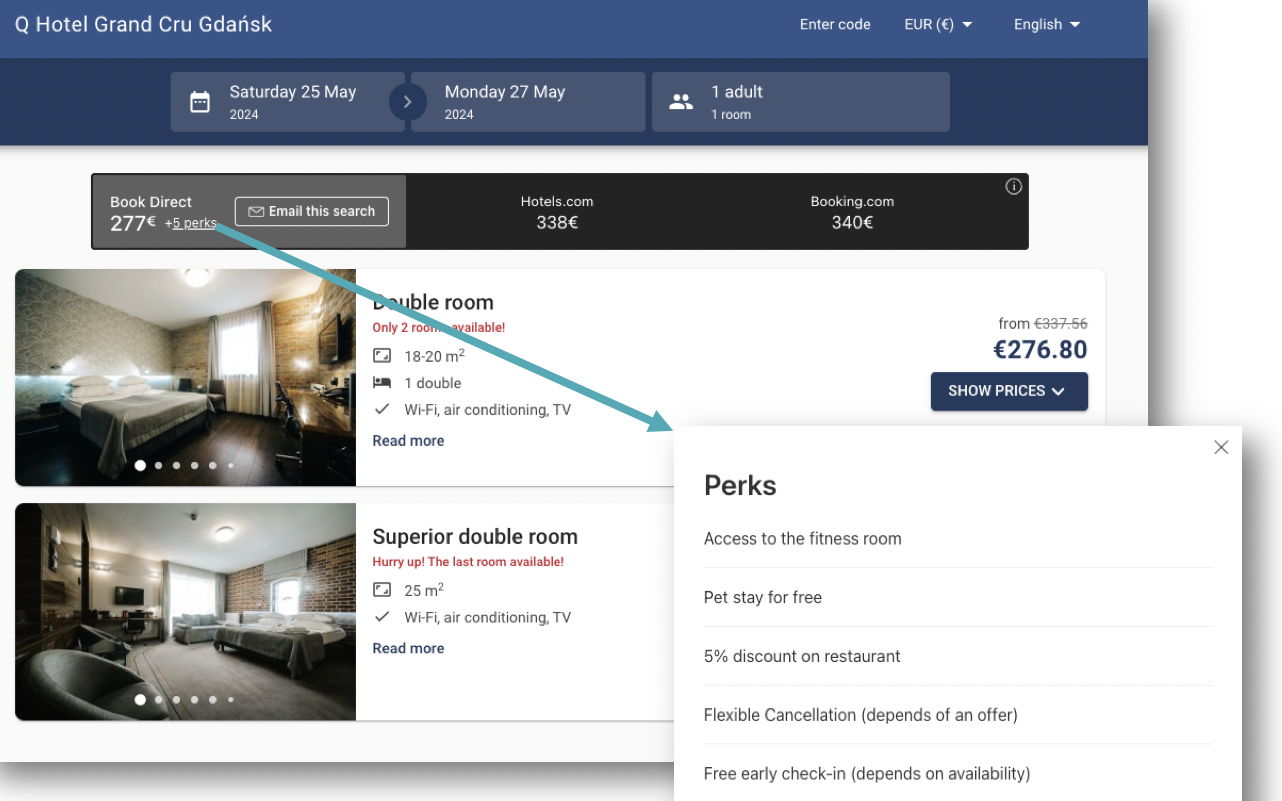This screenshot has width=1282, height=801.
Task: Click the Superior double room heading
Action: click(x=475, y=536)
